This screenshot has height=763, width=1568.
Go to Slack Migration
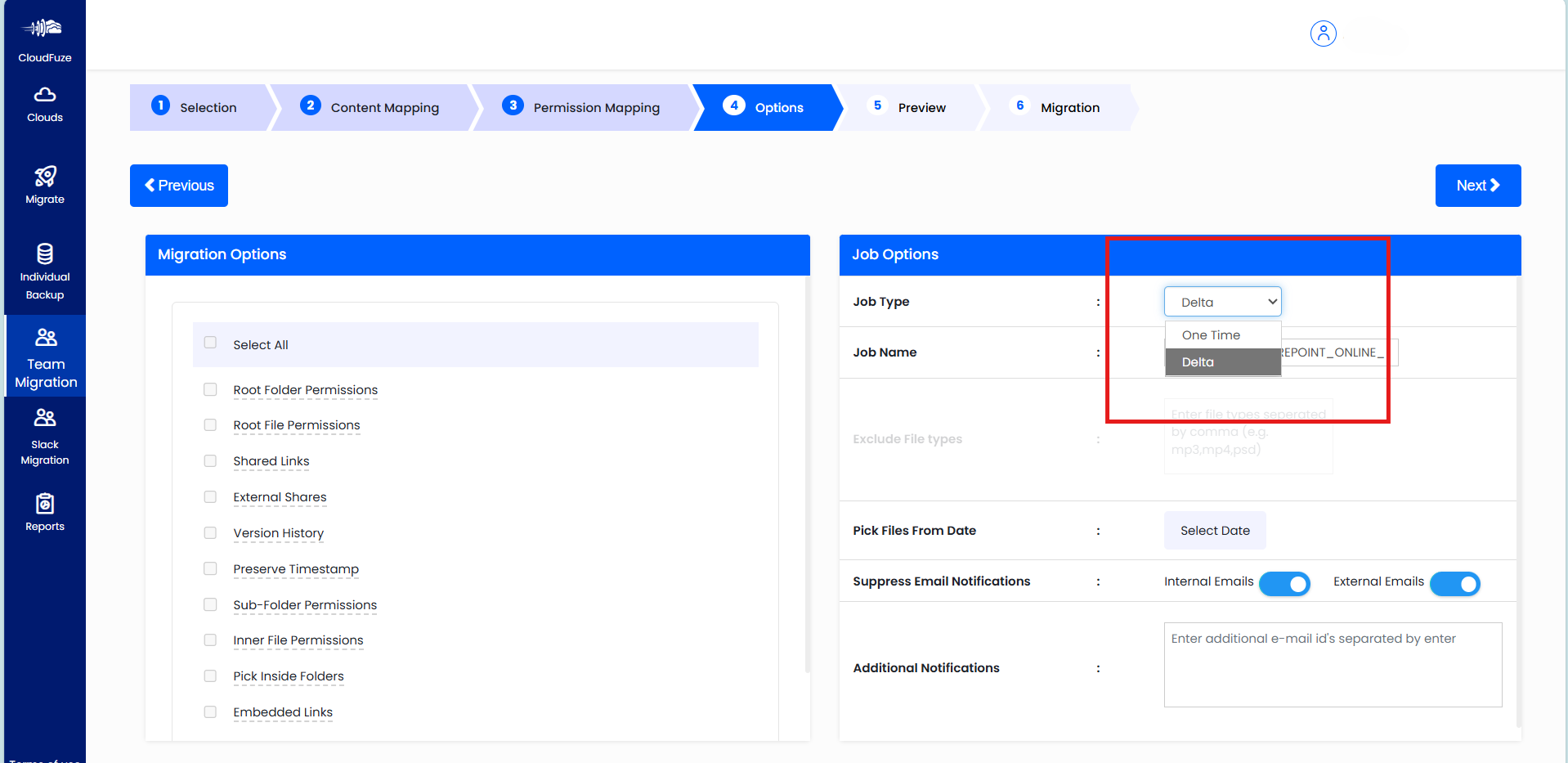[x=44, y=437]
